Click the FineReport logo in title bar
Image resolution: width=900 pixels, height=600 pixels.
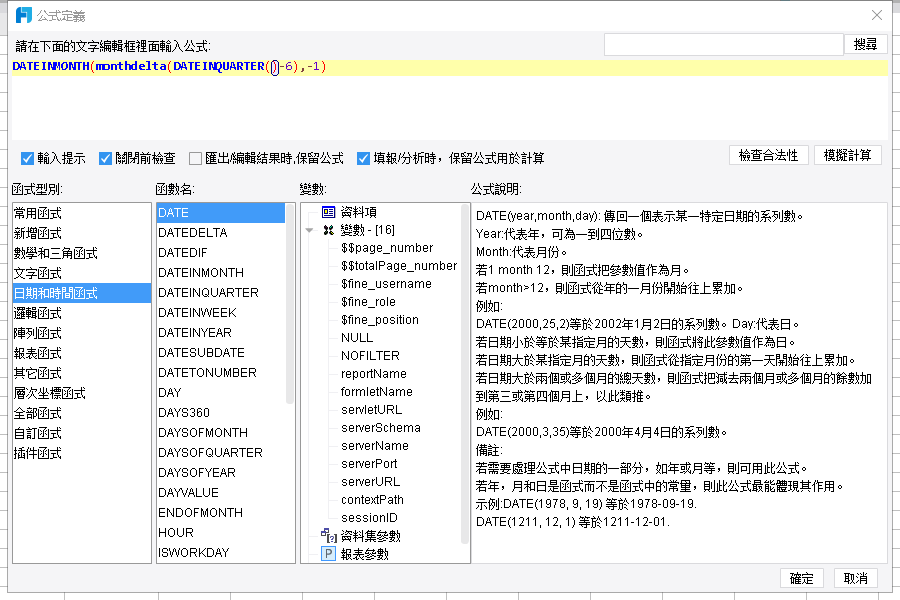[24, 16]
